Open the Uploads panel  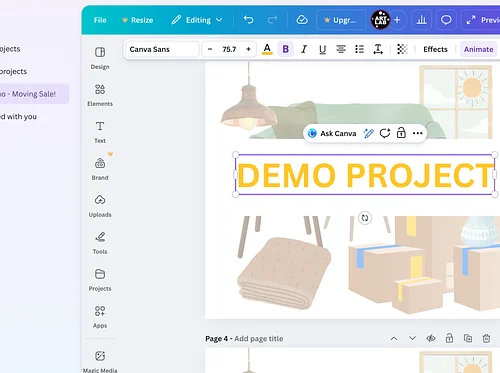(x=100, y=206)
